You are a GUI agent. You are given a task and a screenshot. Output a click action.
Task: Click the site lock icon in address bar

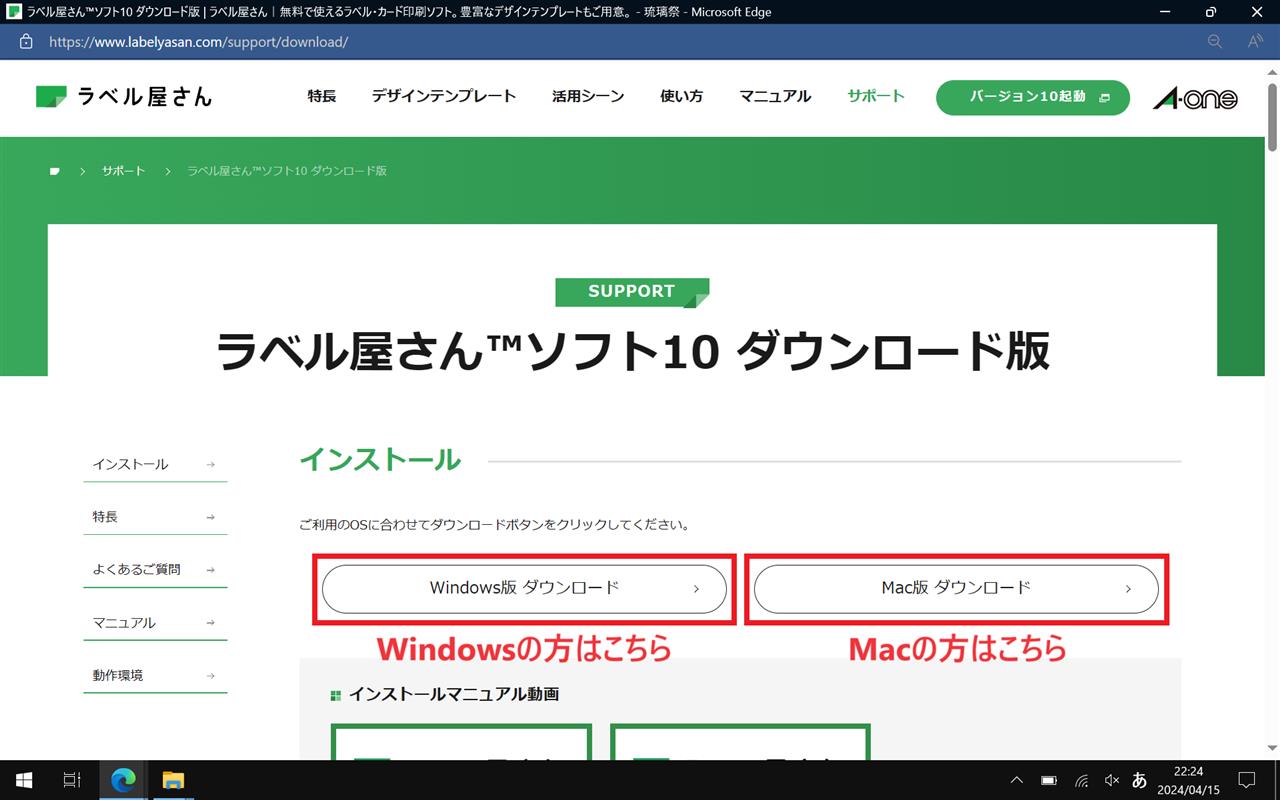(26, 42)
